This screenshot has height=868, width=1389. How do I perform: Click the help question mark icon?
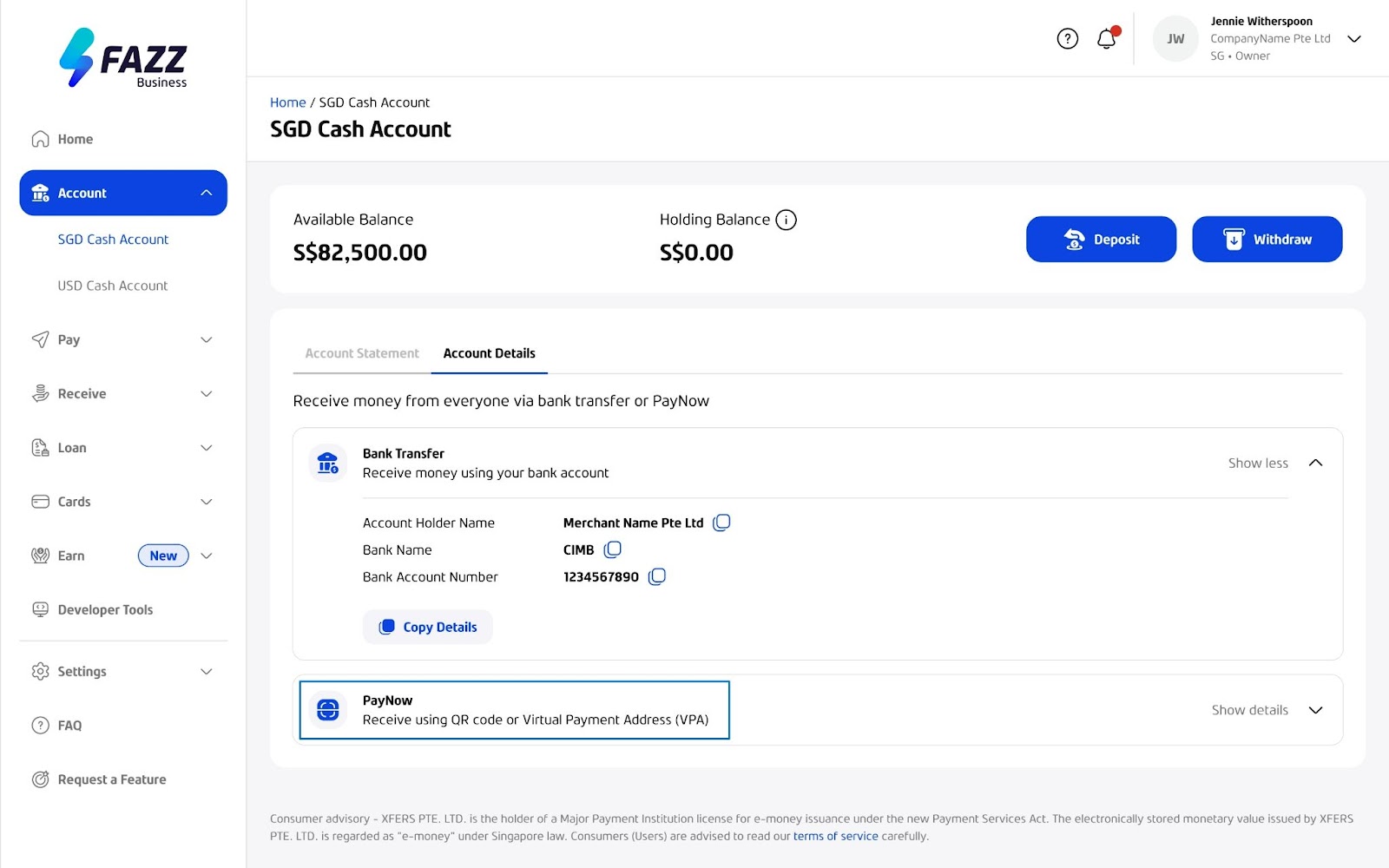click(1067, 39)
